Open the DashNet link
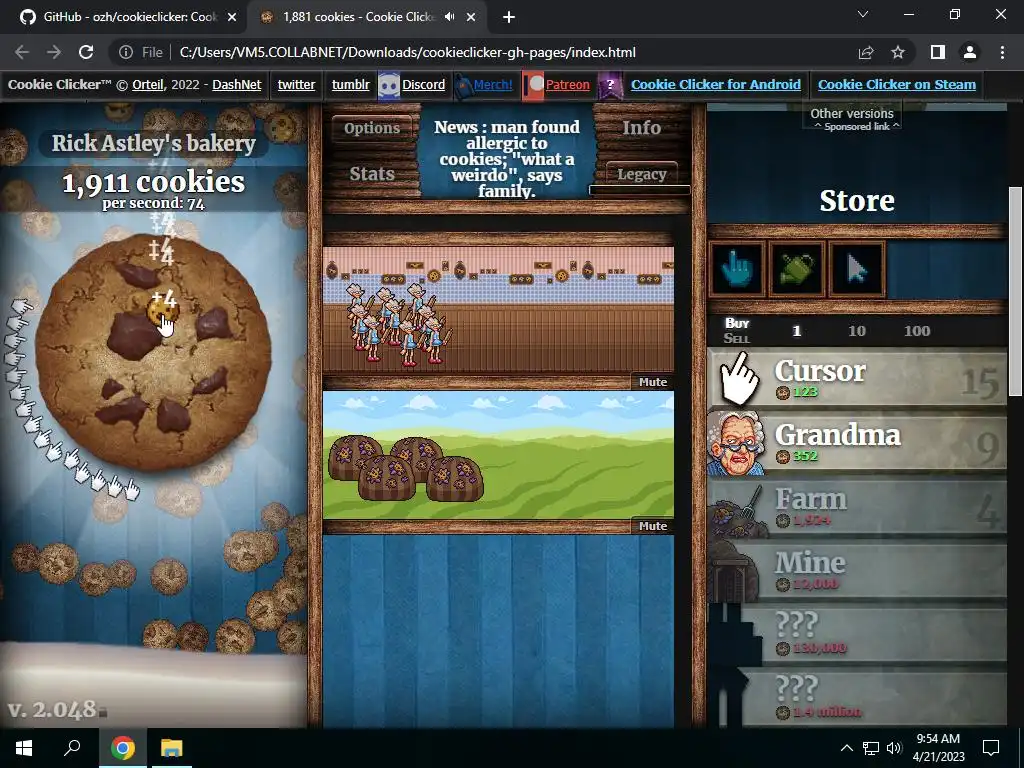The image size is (1024, 768). [236, 84]
